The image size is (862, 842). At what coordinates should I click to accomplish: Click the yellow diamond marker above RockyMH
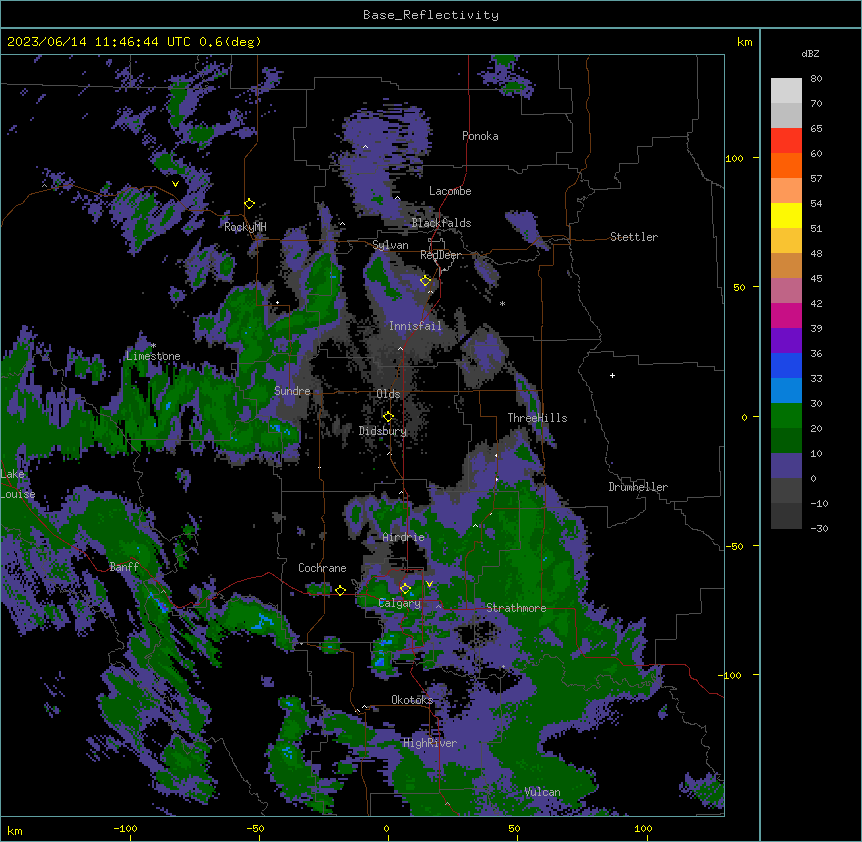250,204
